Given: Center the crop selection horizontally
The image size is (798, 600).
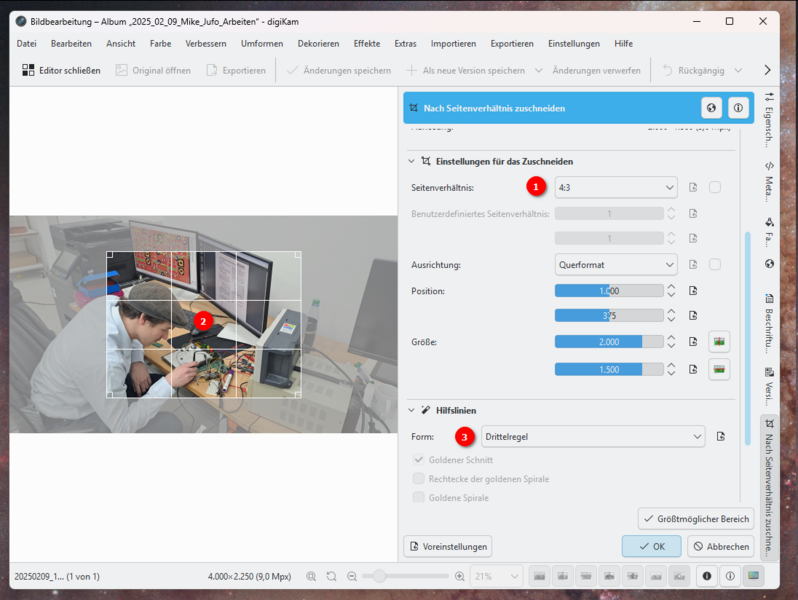Looking at the screenshot, I should [x=719, y=341].
